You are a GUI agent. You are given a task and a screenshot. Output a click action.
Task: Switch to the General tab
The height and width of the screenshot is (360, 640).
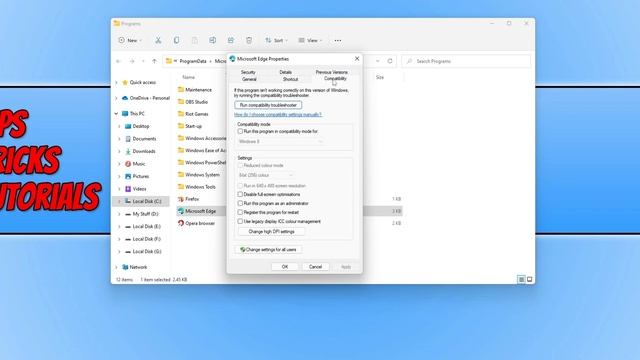pos(249,79)
